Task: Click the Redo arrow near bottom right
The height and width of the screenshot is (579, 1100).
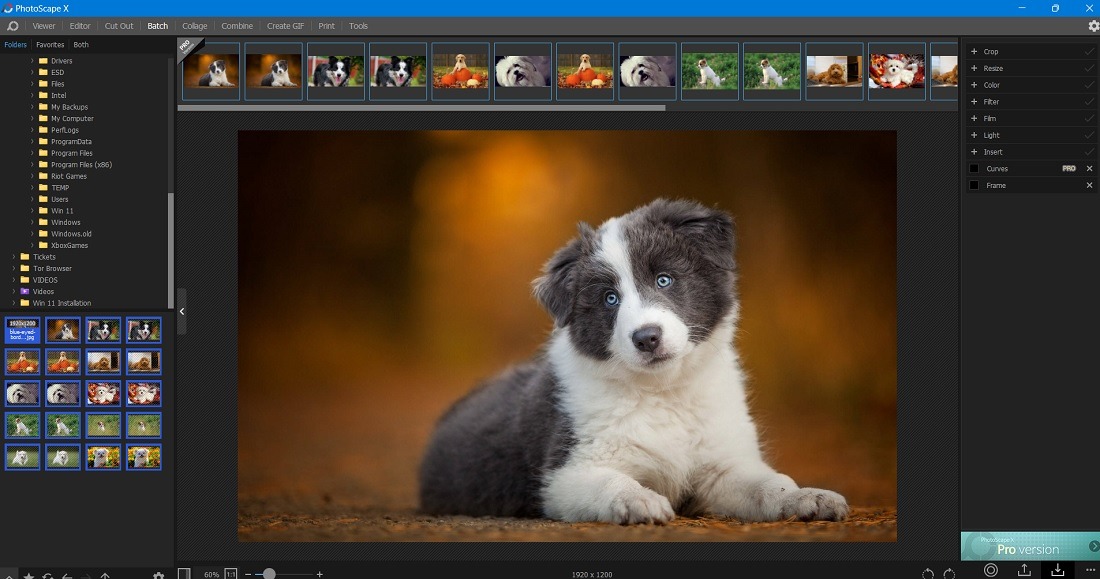Action: [948, 571]
